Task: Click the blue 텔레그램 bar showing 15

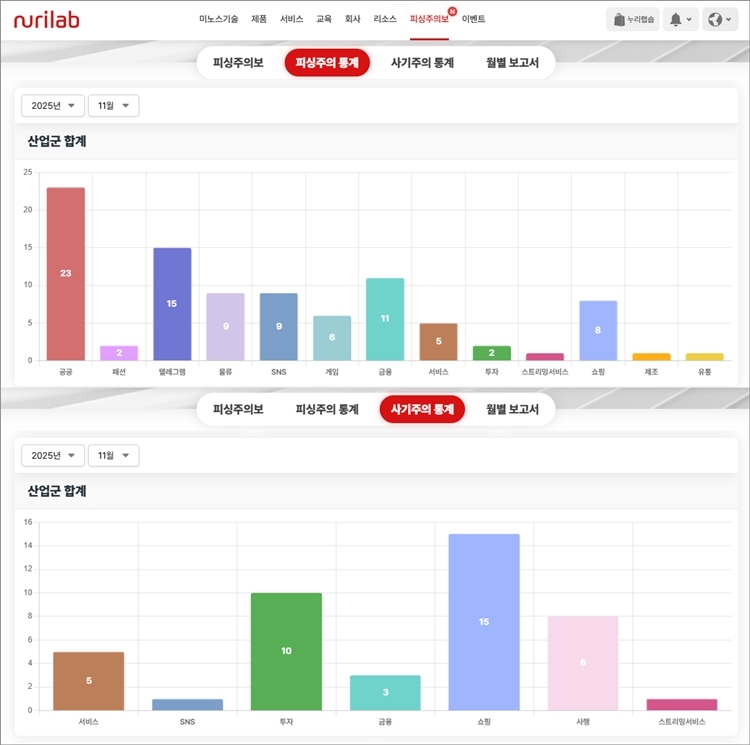Action: coord(172,303)
